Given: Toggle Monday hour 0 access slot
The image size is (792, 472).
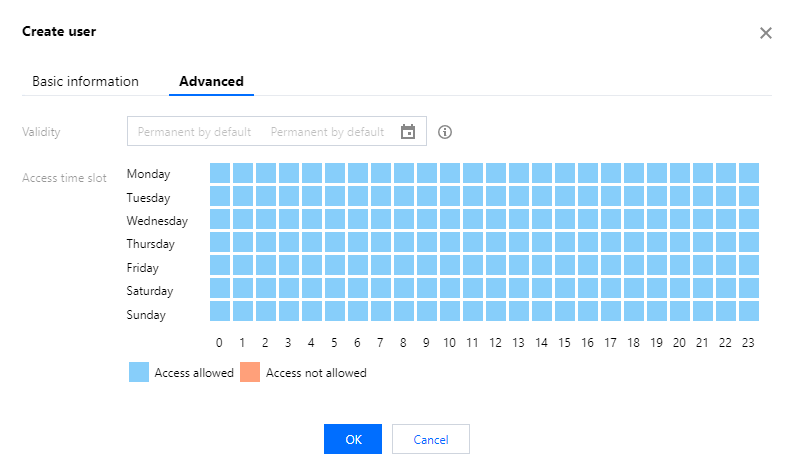Looking at the screenshot, I should tap(219, 173).
